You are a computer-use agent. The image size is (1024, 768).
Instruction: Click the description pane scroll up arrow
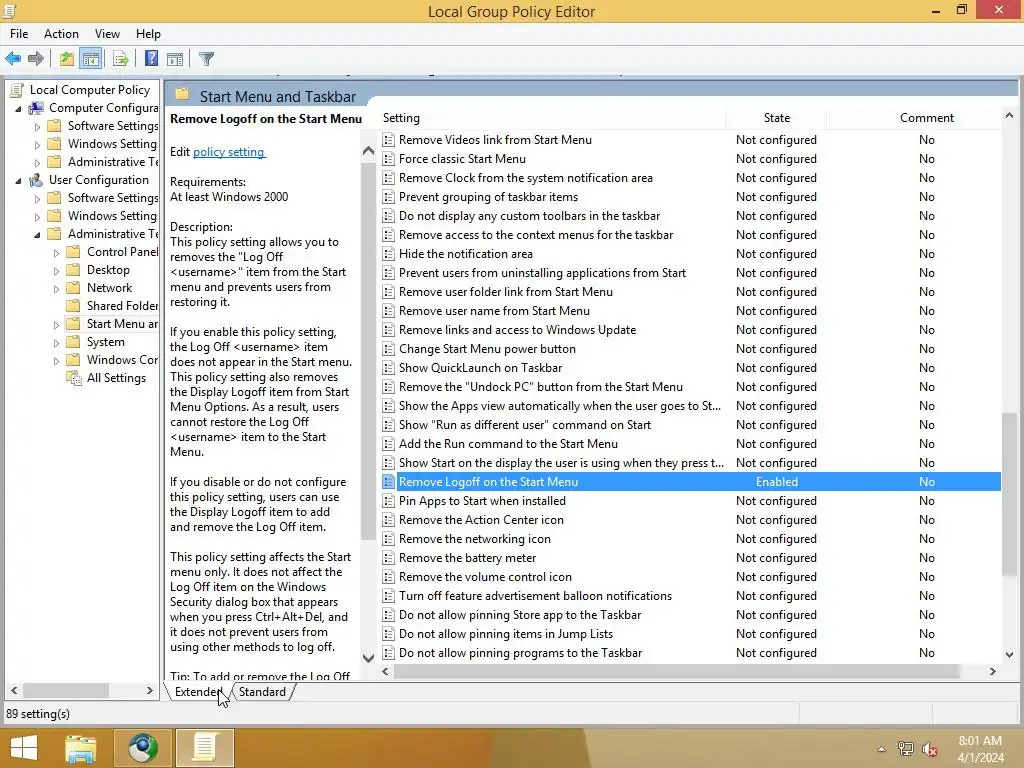(368, 152)
